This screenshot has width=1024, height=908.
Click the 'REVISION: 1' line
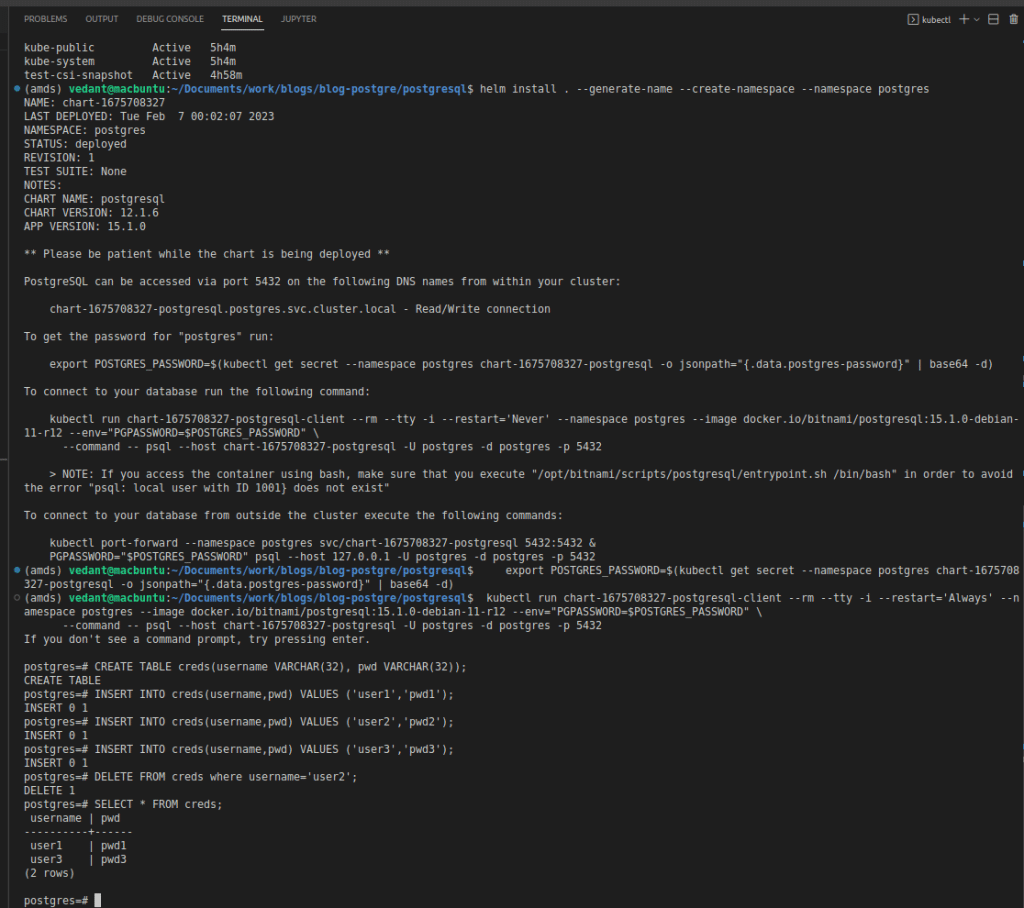coord(59,157)
